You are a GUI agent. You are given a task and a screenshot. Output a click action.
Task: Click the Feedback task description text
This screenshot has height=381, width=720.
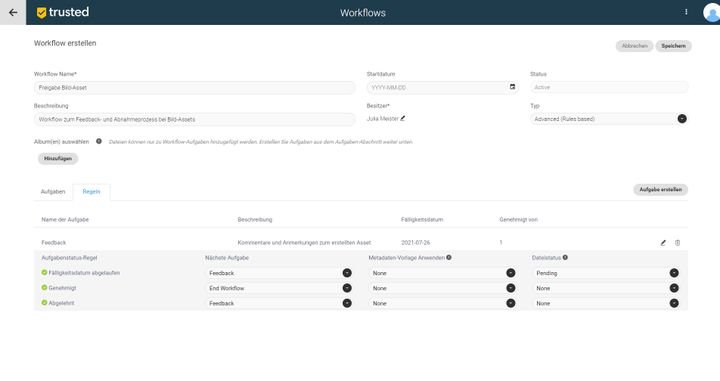click(x=304, y=243)
